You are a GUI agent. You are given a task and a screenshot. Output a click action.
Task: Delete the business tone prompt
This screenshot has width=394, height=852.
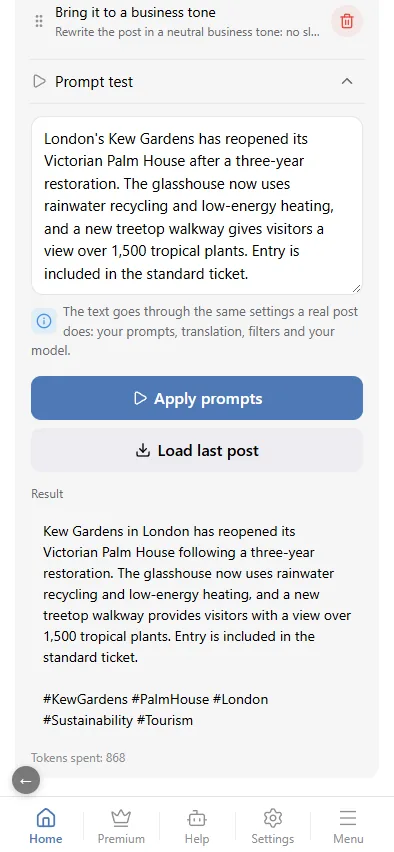(347, 21)
